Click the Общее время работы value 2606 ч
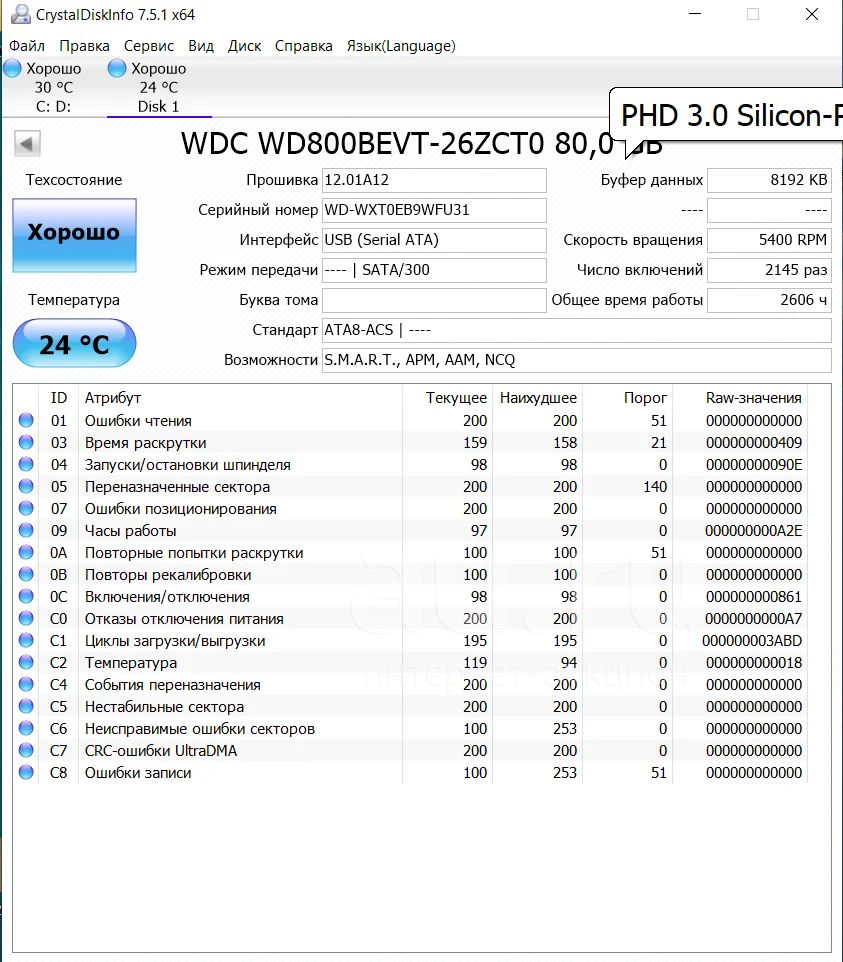The width and height of the screenshot is (843, 962). click(769, 300)
